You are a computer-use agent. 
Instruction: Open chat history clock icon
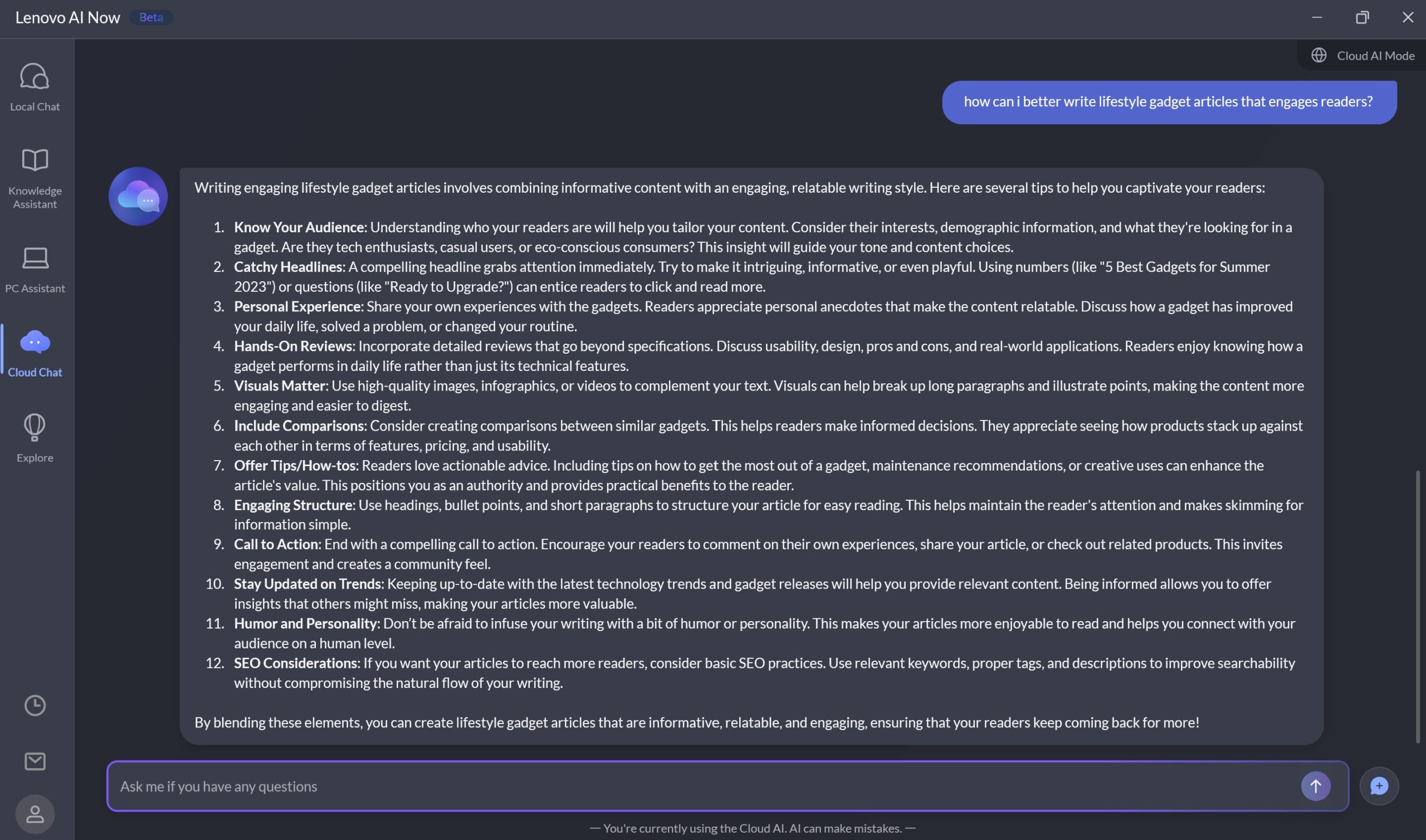(35, 705)
